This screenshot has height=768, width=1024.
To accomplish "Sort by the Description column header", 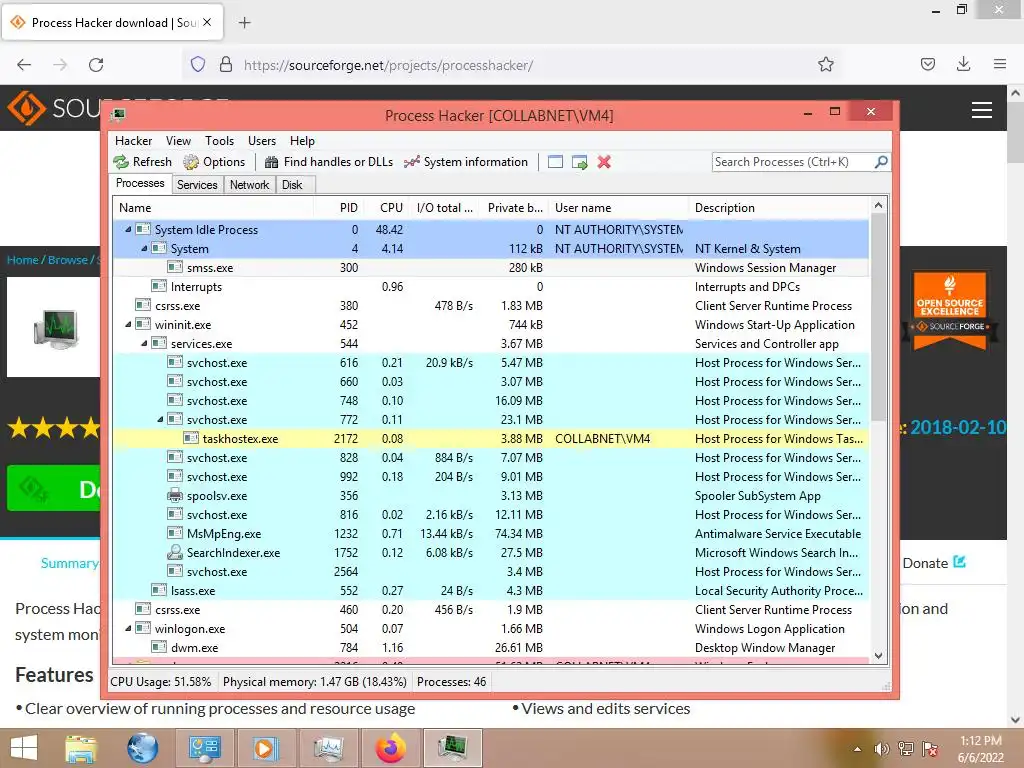I will point(779,208).
